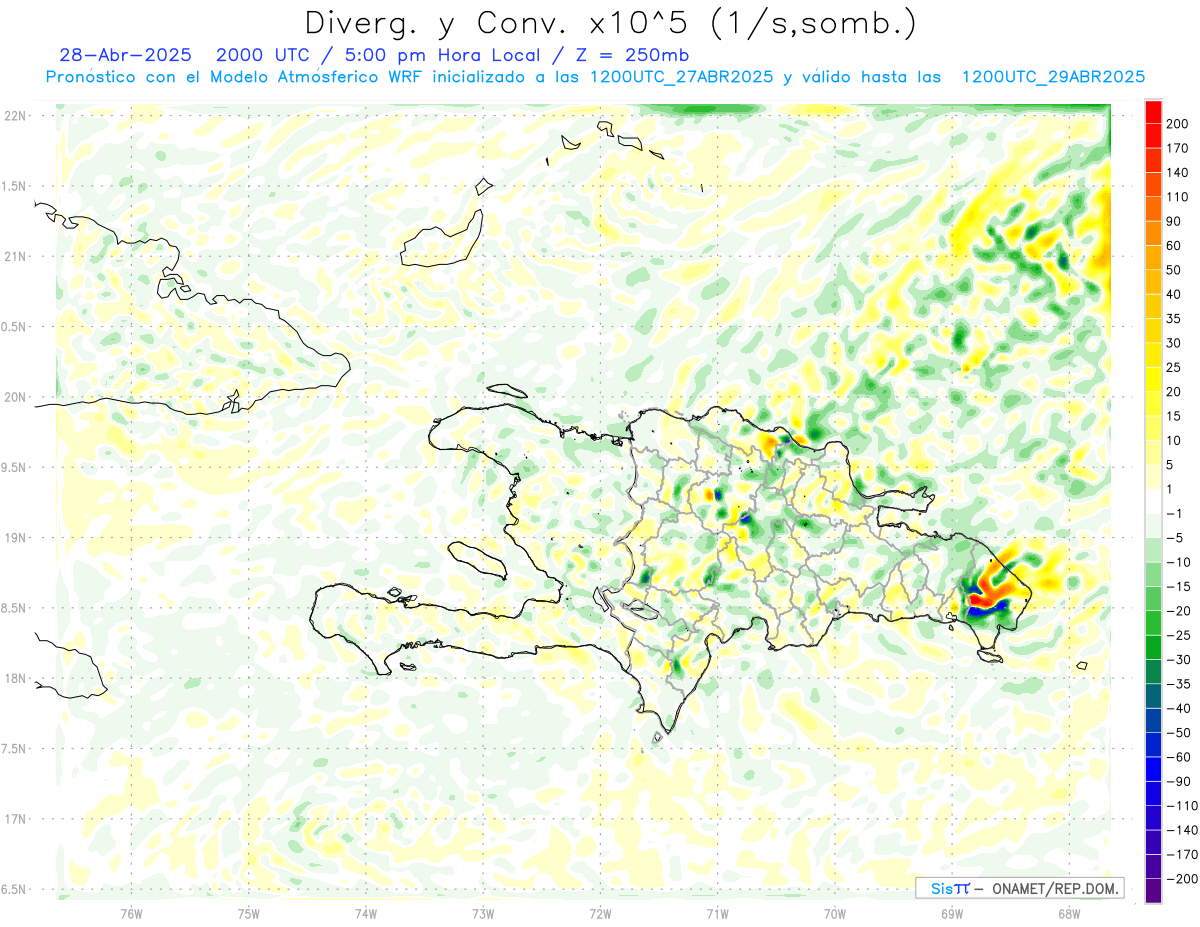Click the red top segment of color scale
Screen dimensions: 1200x927
point(1153,111)
